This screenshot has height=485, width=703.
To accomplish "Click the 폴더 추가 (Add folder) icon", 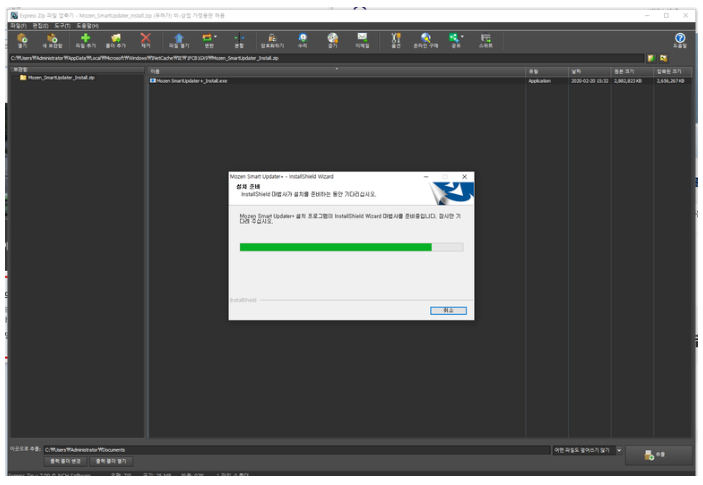I will [116, 40].
